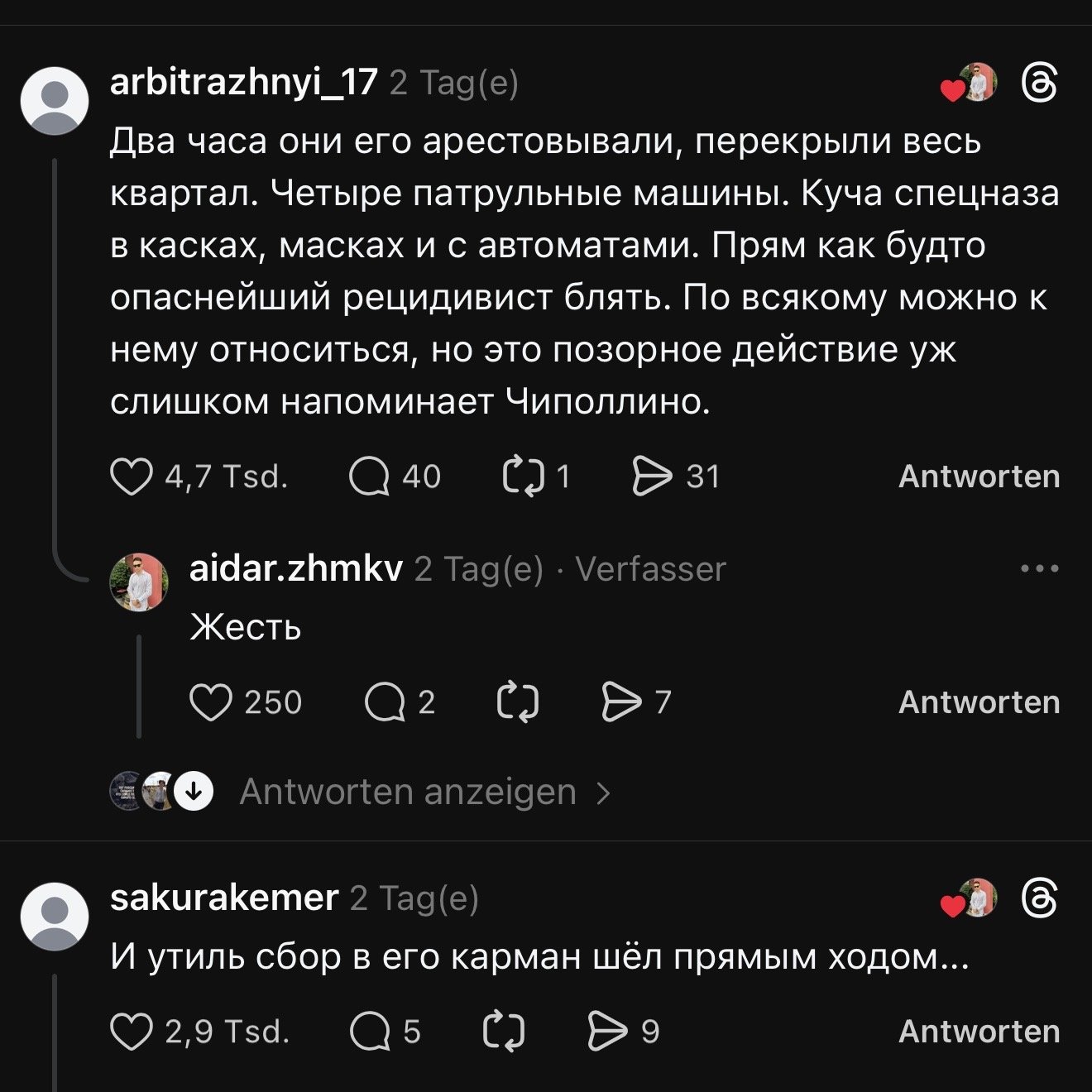
Task: Like arbitrazhnyi_17's comment with heart icon
Action: (x=132, y=477)
